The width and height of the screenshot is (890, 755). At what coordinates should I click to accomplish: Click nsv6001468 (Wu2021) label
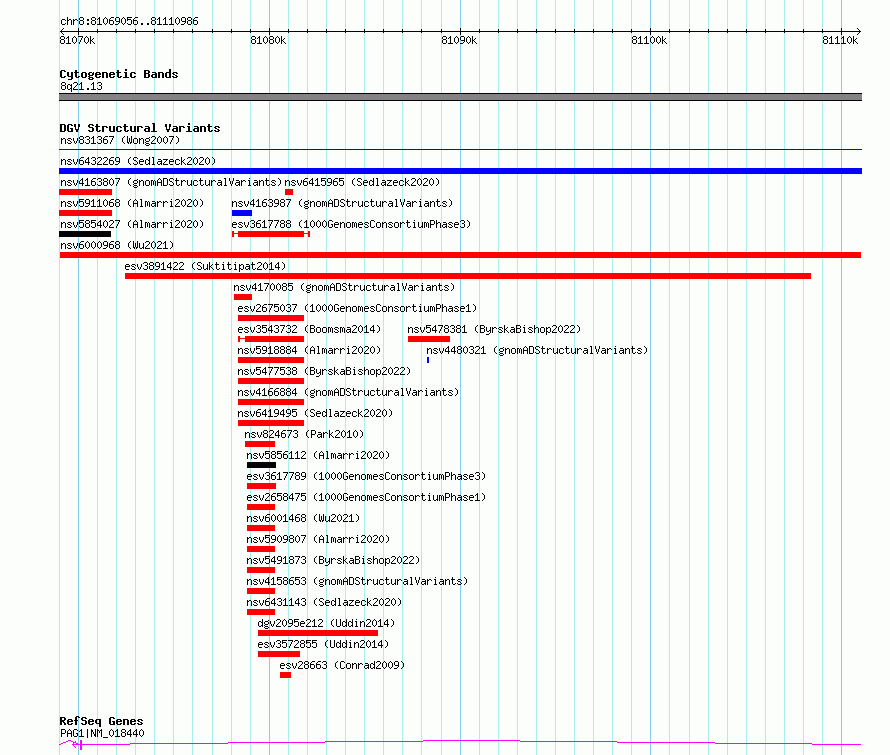click(x=303, y=518)
